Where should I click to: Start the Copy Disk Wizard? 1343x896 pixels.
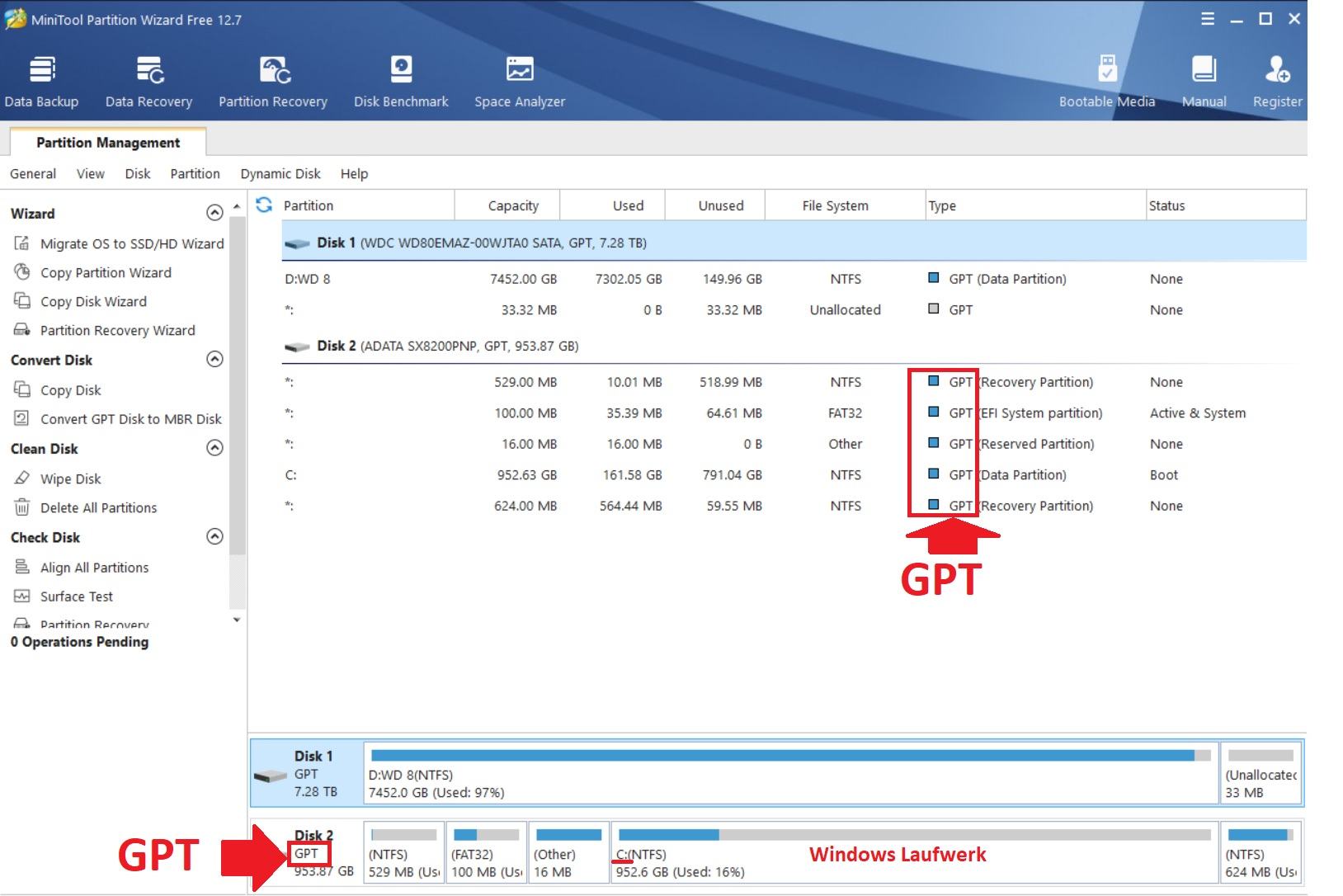tap(81, 301)
